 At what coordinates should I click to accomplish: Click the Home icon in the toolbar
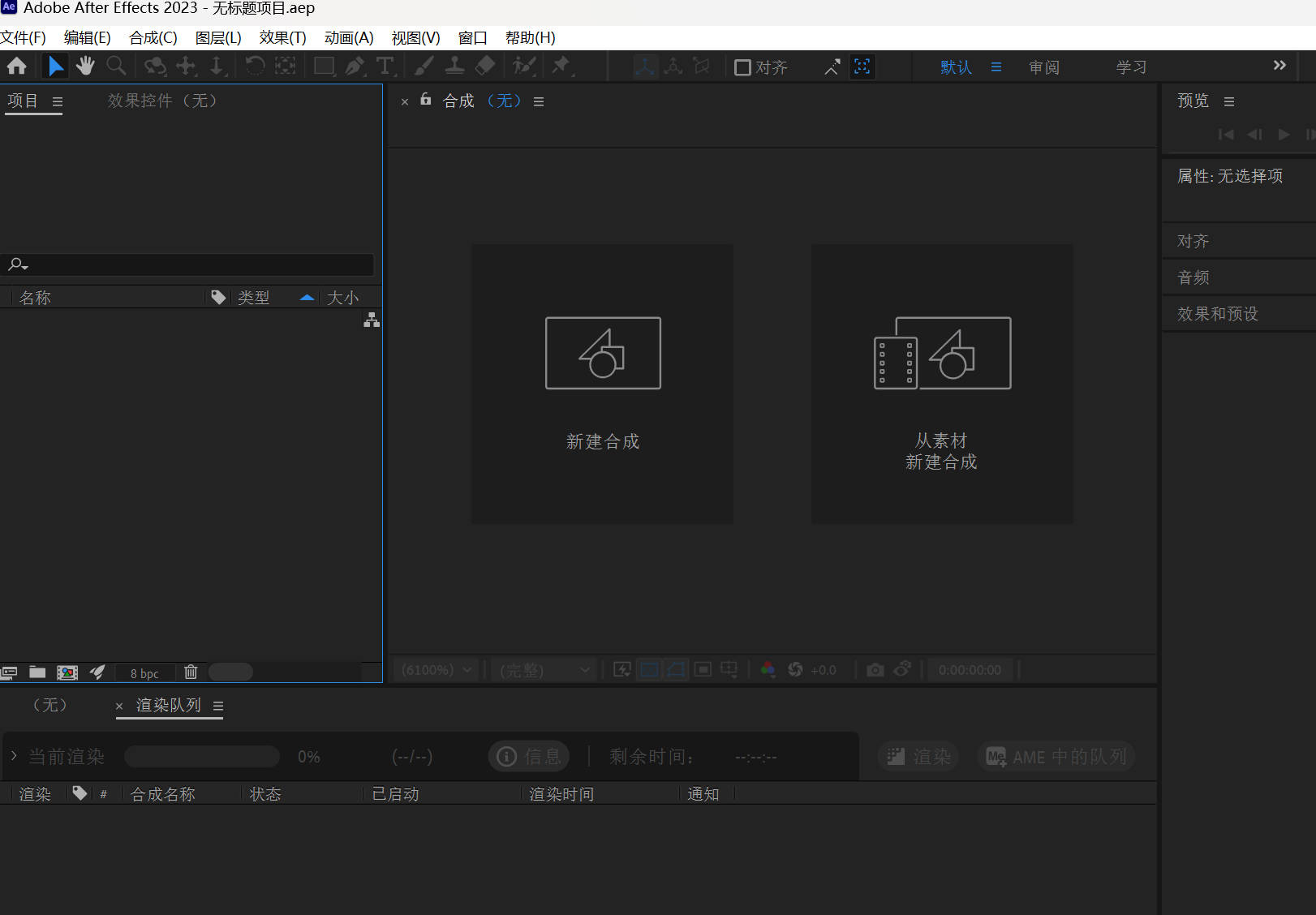click(16, 67)
